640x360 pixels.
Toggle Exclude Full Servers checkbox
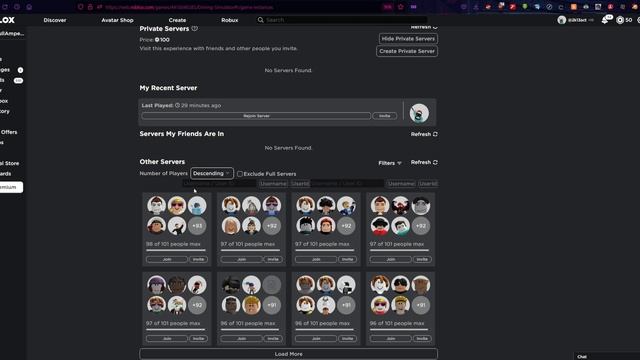point(240,174)
